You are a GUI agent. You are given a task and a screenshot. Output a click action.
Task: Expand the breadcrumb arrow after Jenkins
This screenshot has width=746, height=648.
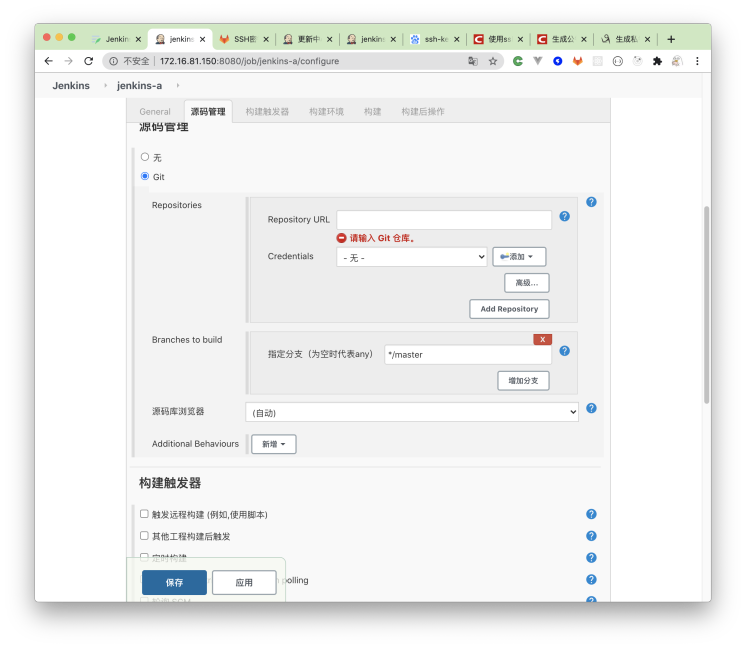[105, 85]
